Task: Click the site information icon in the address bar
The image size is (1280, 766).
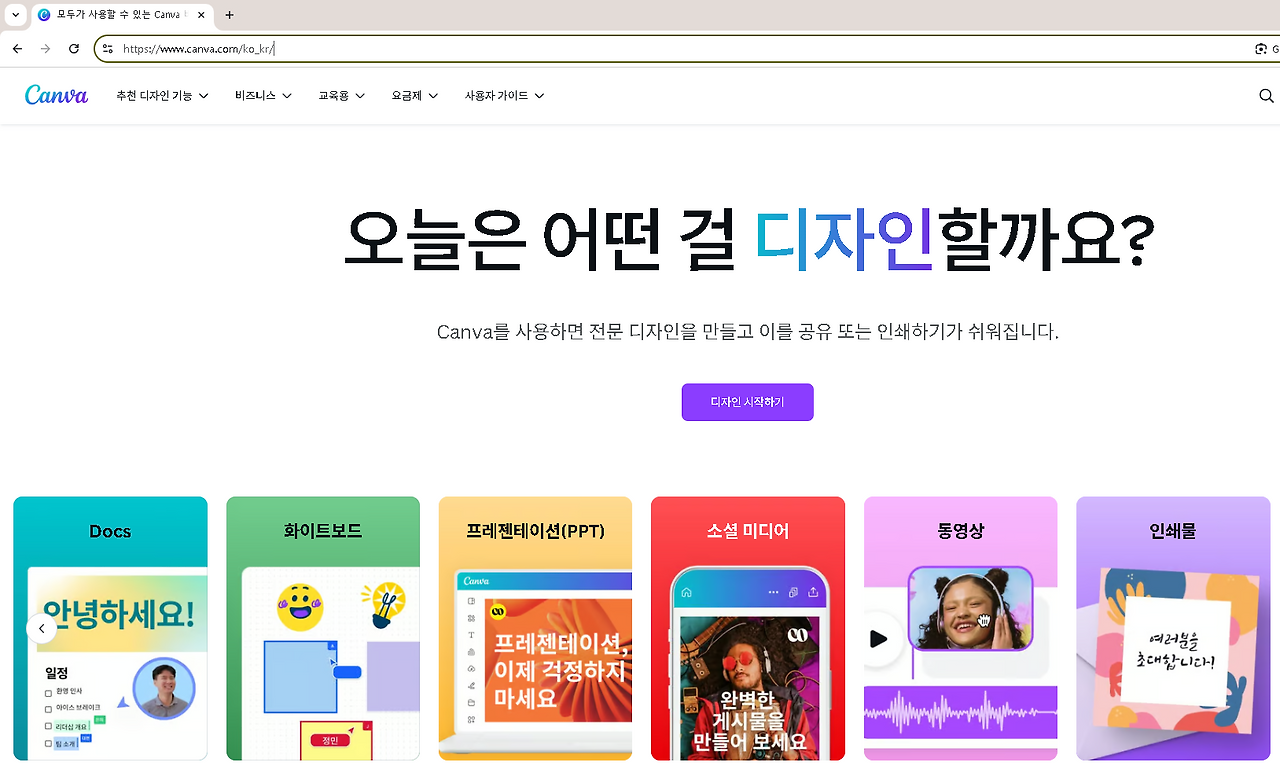Action: (106, 48)
